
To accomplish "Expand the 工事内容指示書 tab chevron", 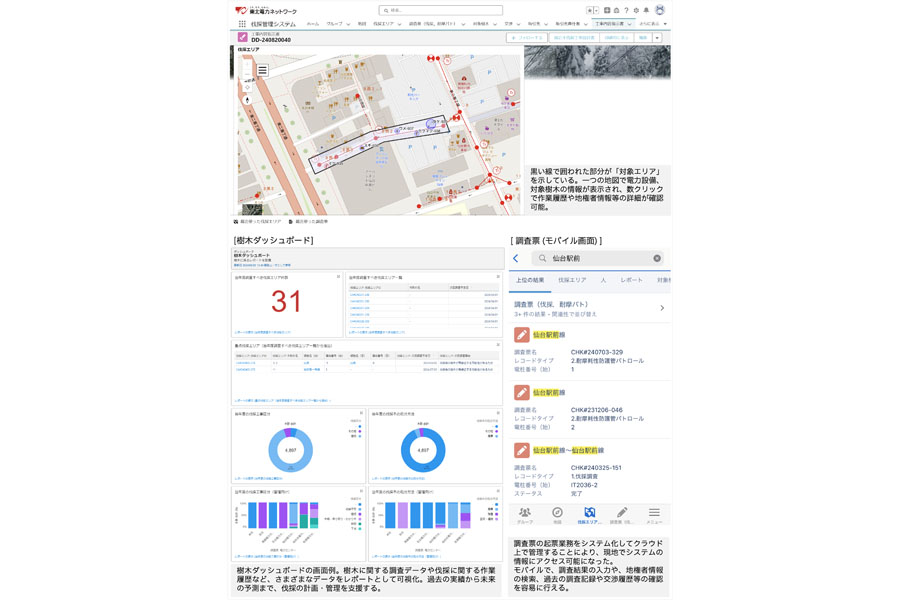I will click(630, 24).
